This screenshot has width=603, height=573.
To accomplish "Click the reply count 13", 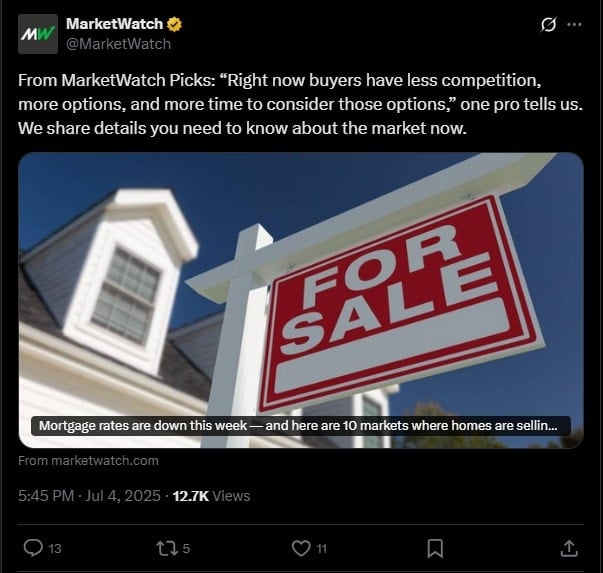I will (x=55, y=548).
